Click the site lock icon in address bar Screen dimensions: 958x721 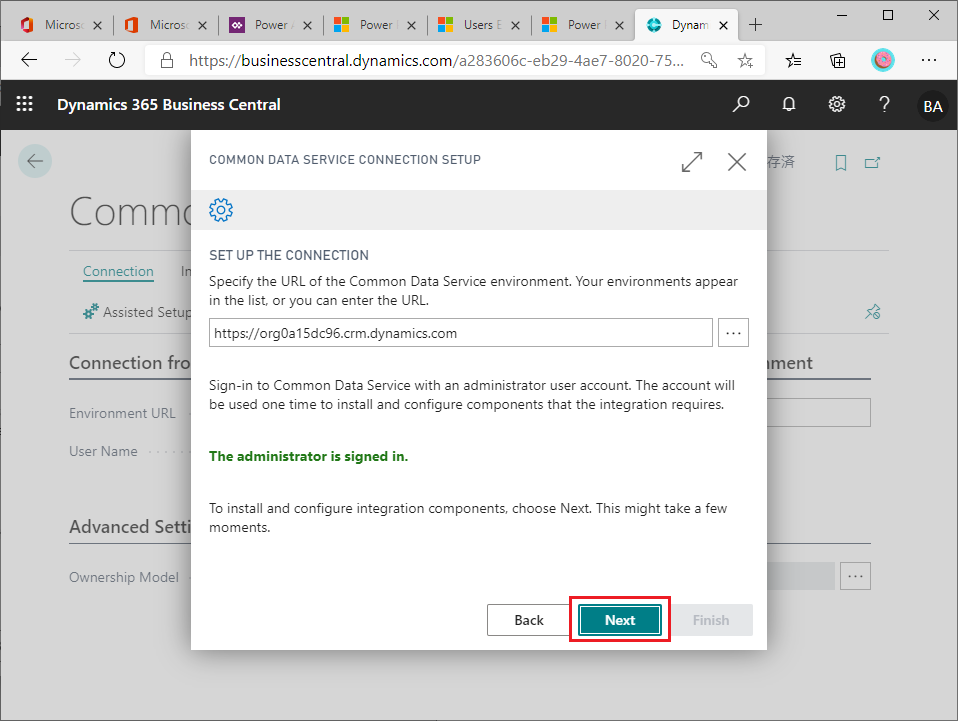point(167,60)
